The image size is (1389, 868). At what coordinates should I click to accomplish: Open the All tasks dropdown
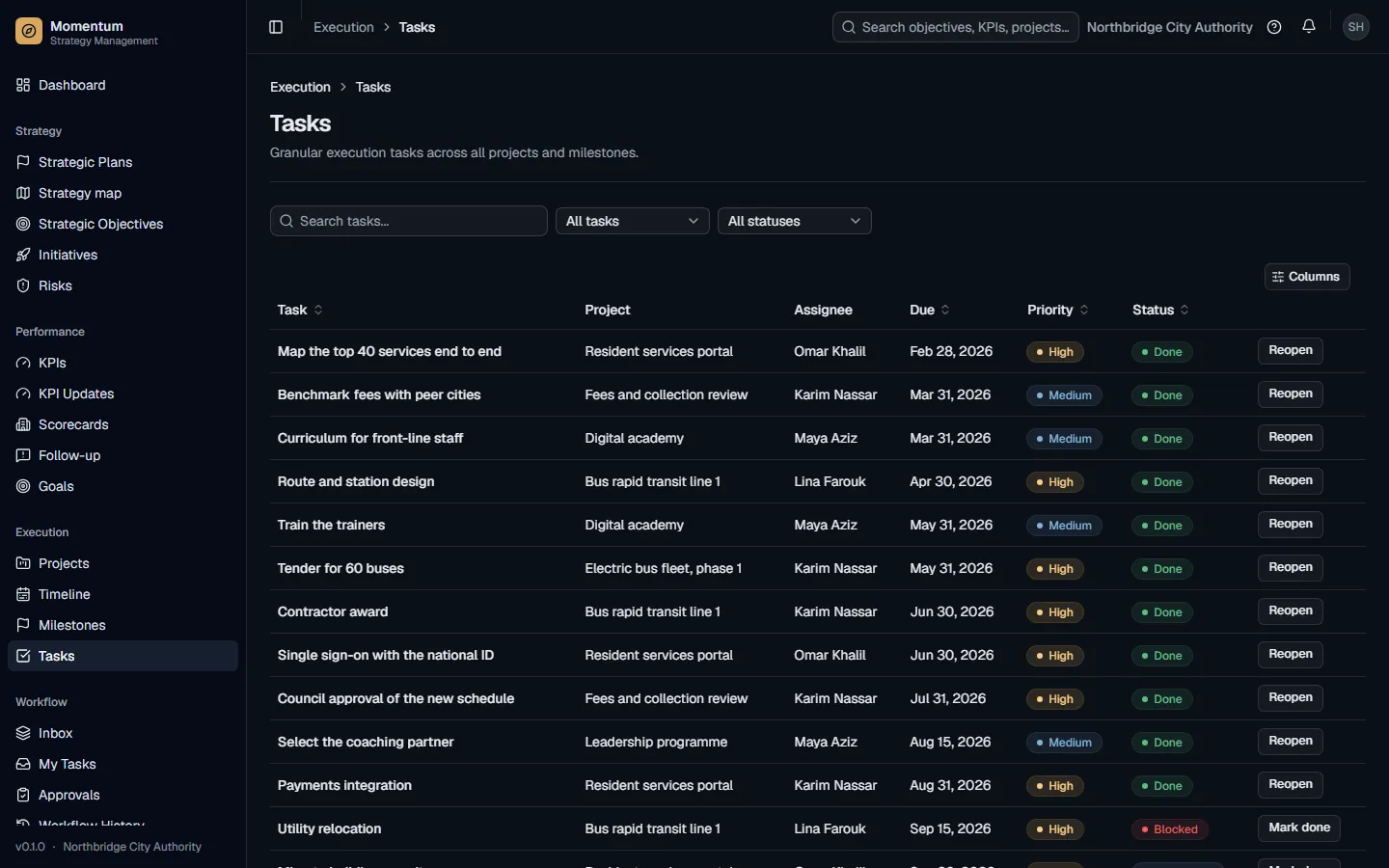point(633,221)
